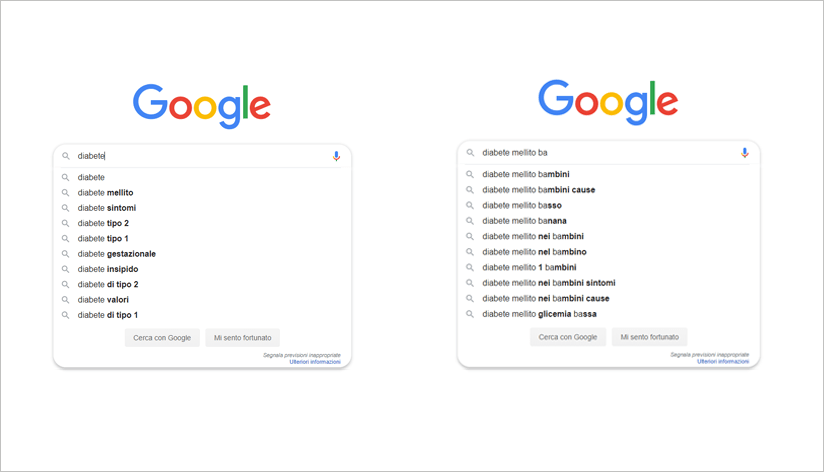Click the right Google logo
The width and height of the screenshot is (824, 472).
pyautogui.click(x=608, y=102)
